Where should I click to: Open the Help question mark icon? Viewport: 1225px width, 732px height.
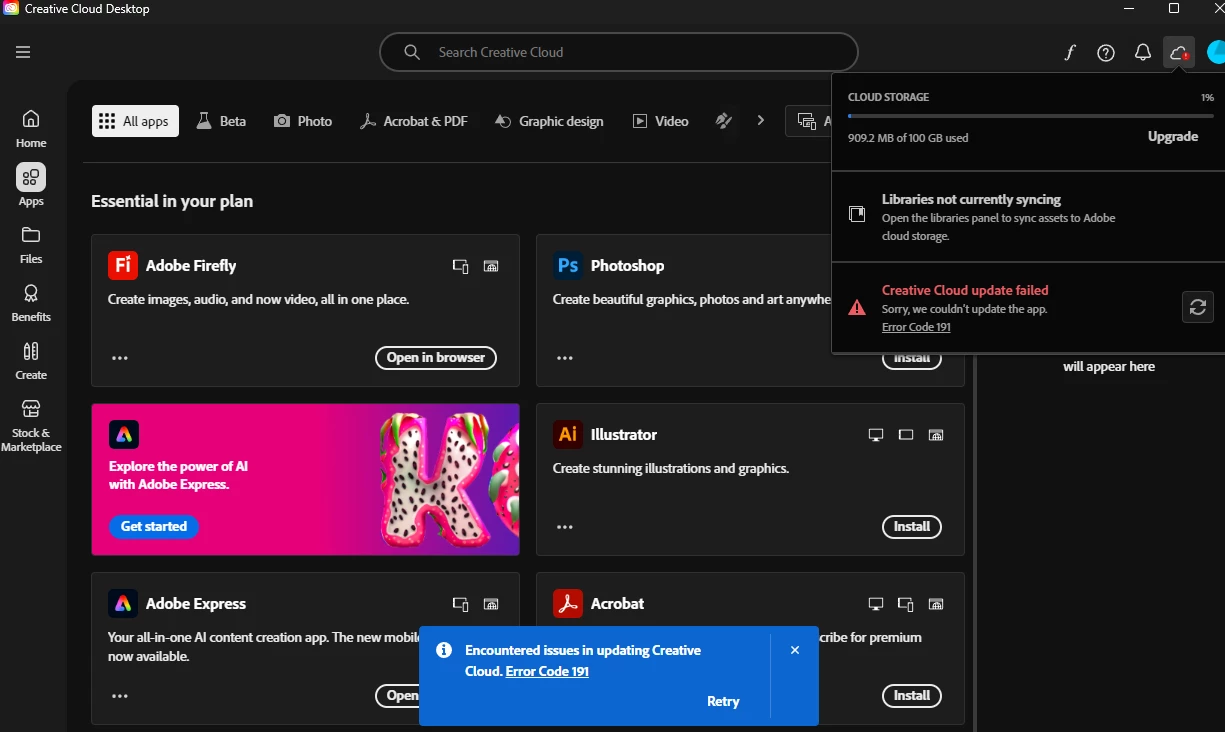click(1106, 53)
